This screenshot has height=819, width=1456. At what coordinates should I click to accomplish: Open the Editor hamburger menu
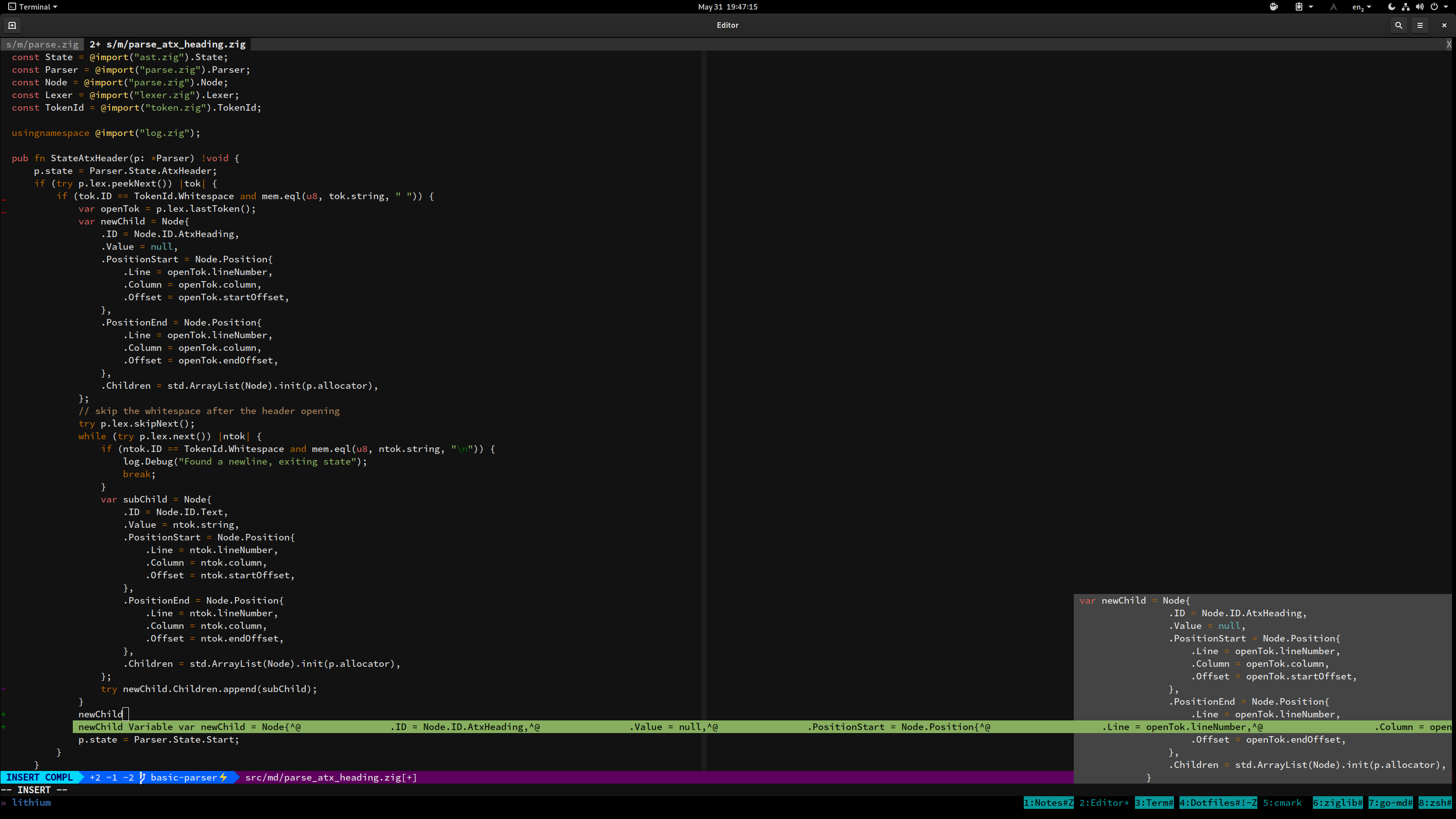[x=1421, y=25]
